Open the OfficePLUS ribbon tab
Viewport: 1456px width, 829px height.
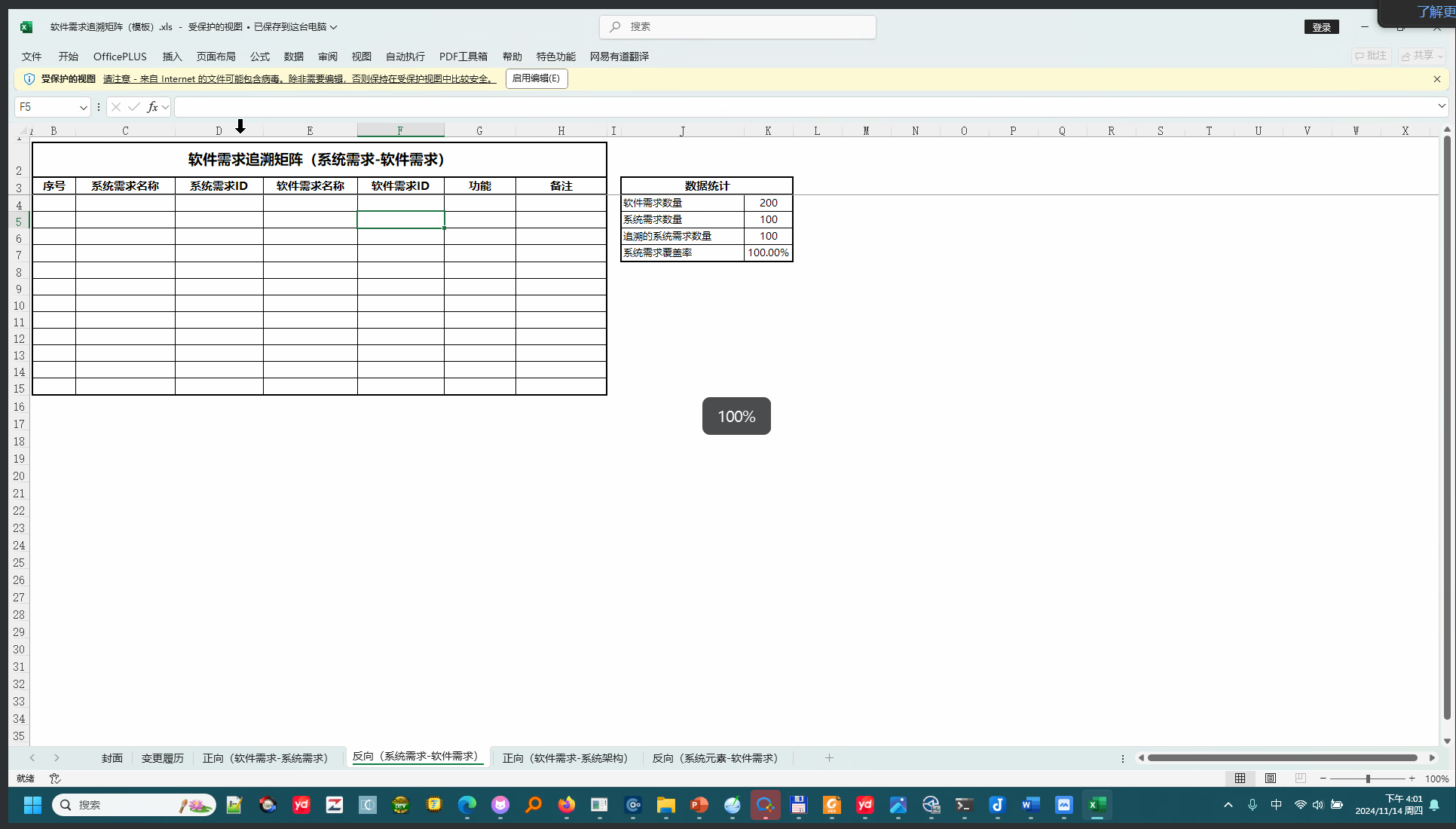point(120,57)
